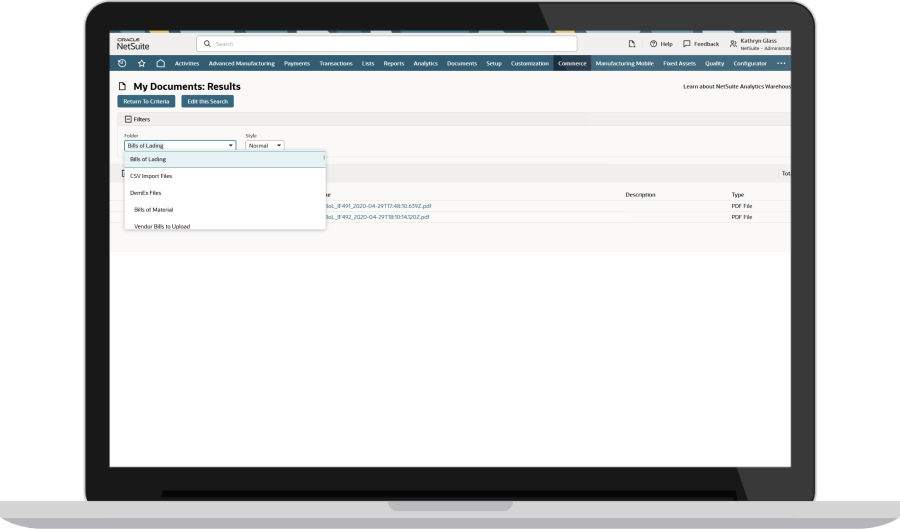900x529 pixels.
Task: Click the Create New document icon
Action: tap(631, 44)
